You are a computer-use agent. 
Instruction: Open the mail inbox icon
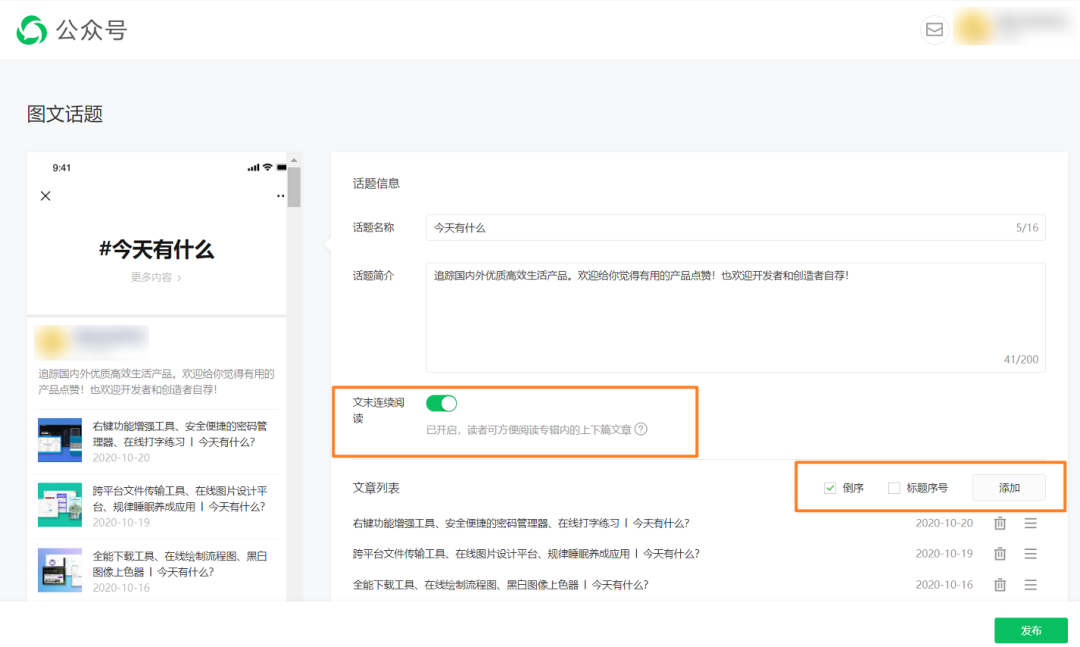(x=934, y=30)
